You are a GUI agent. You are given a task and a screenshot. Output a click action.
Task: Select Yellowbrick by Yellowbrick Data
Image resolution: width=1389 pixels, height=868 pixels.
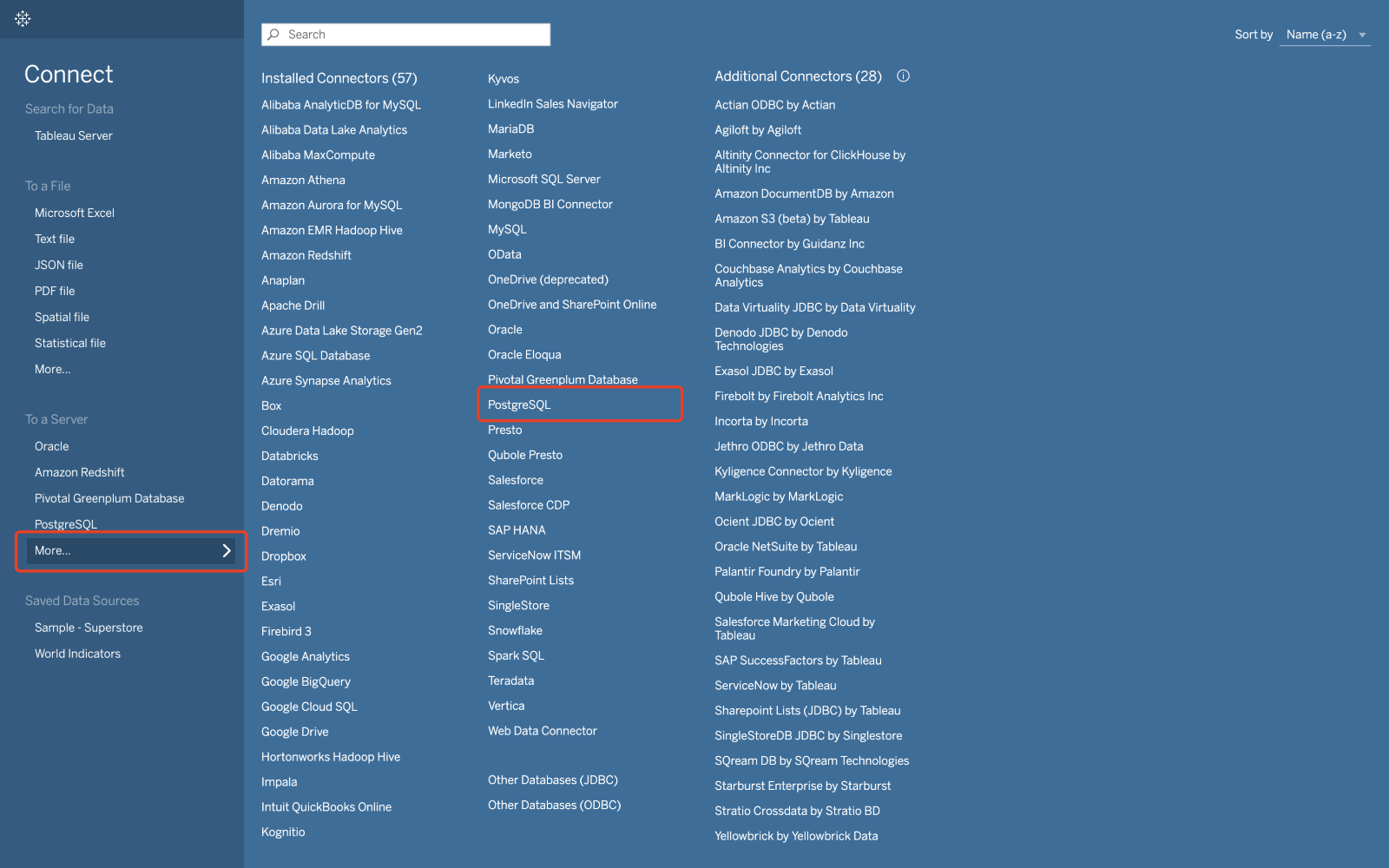pyautogui.click(x=796, y=836)
